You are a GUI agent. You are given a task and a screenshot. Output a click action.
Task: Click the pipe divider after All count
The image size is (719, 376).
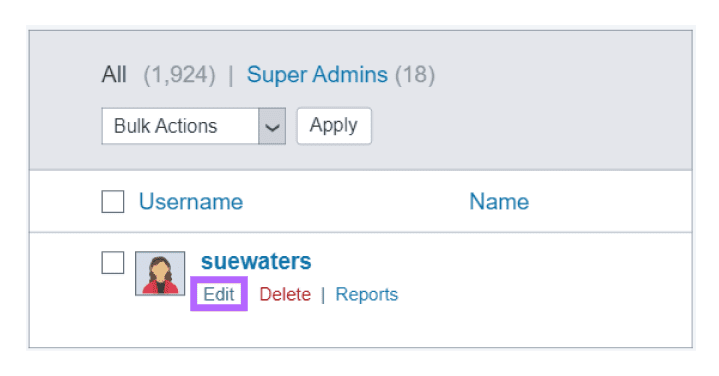click(231, 75)
